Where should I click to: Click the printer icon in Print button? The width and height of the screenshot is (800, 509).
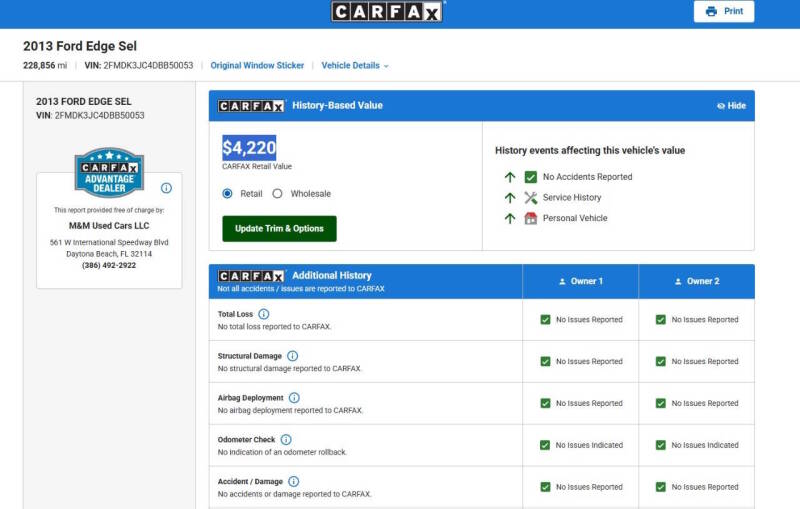[711, 11]
